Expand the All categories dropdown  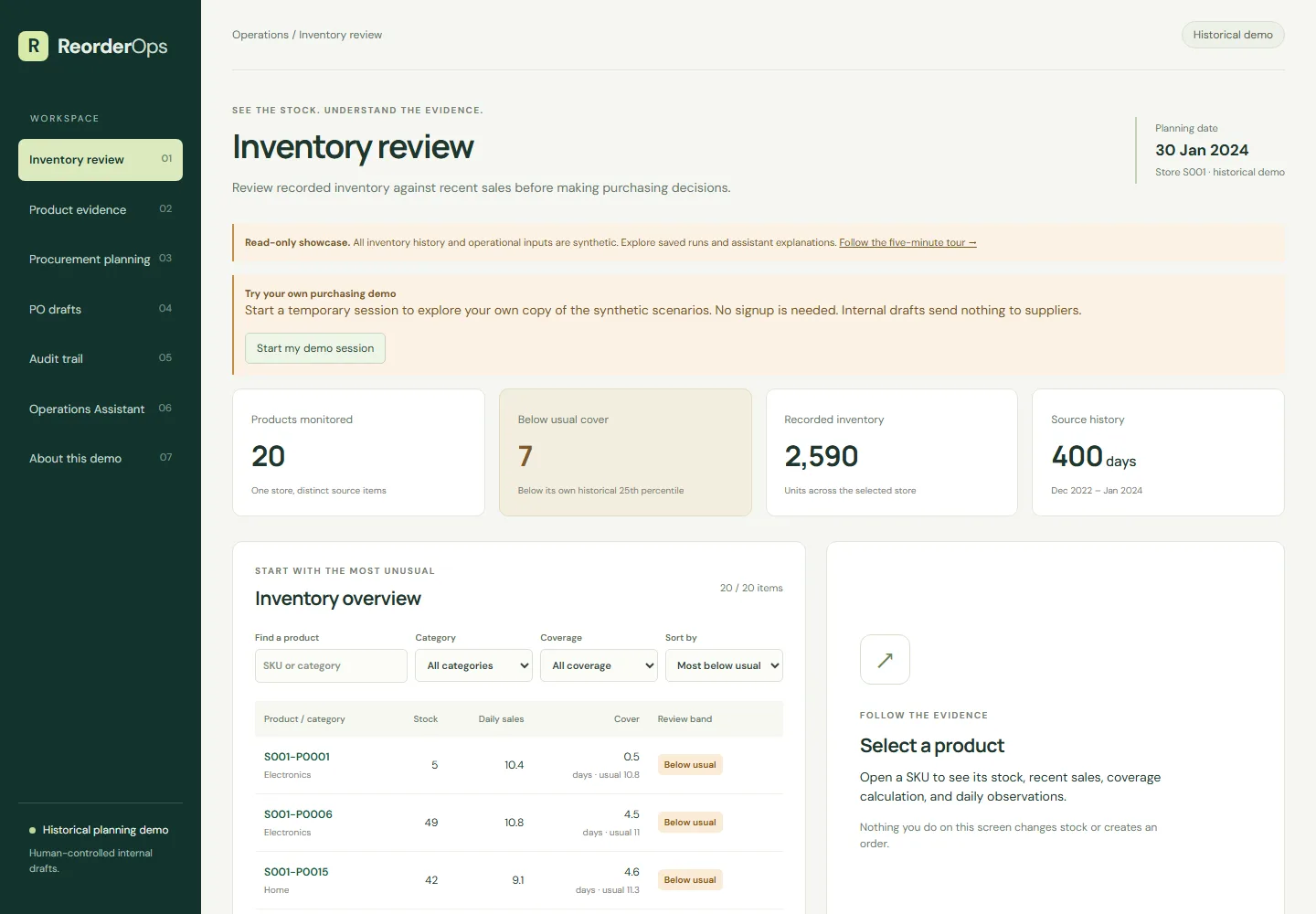(x=473, y=665)
